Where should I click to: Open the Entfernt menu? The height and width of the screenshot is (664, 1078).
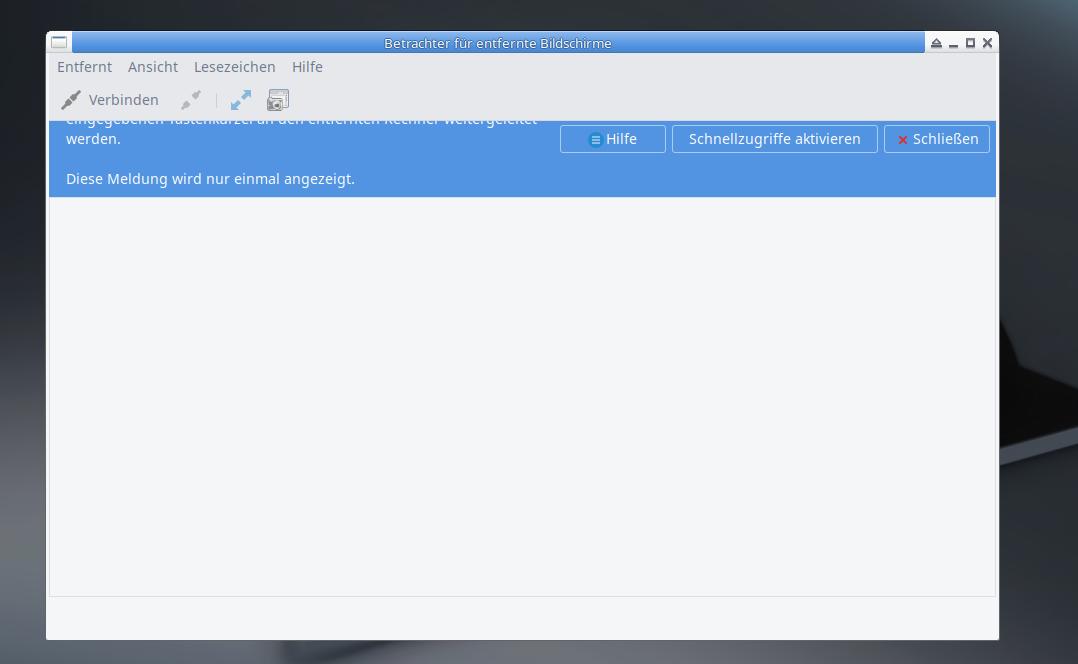tap(84, 67)
